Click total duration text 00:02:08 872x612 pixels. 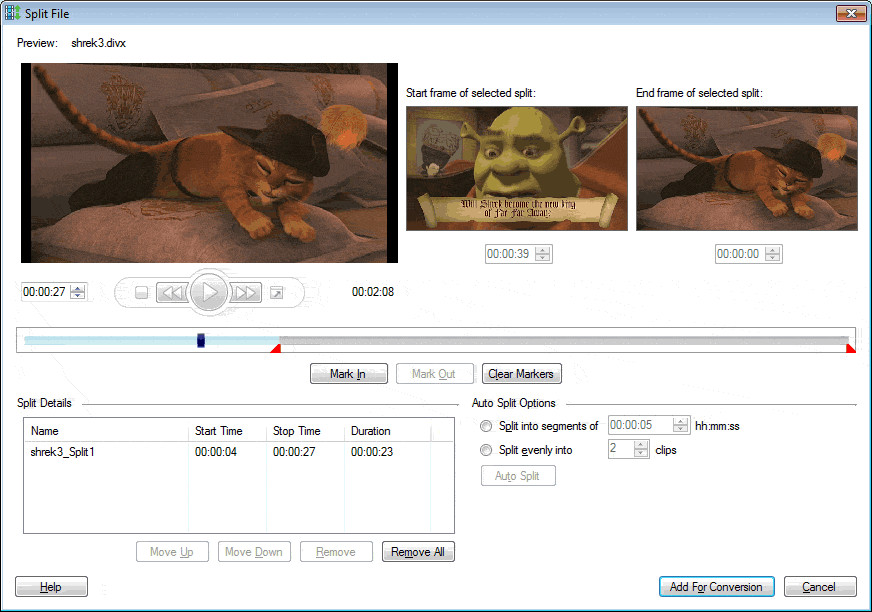pos(373,292)
